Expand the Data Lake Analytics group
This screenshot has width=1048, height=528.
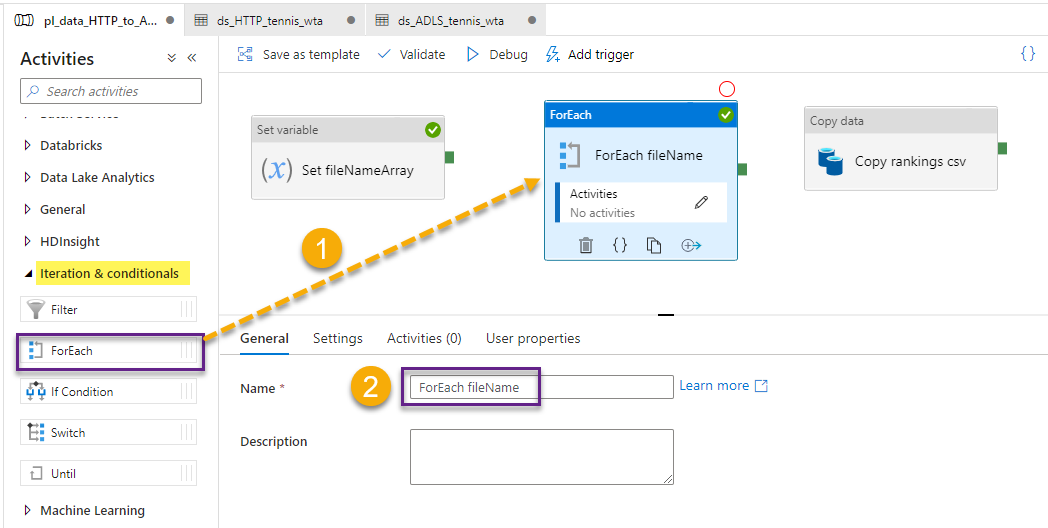pos(27,178)
